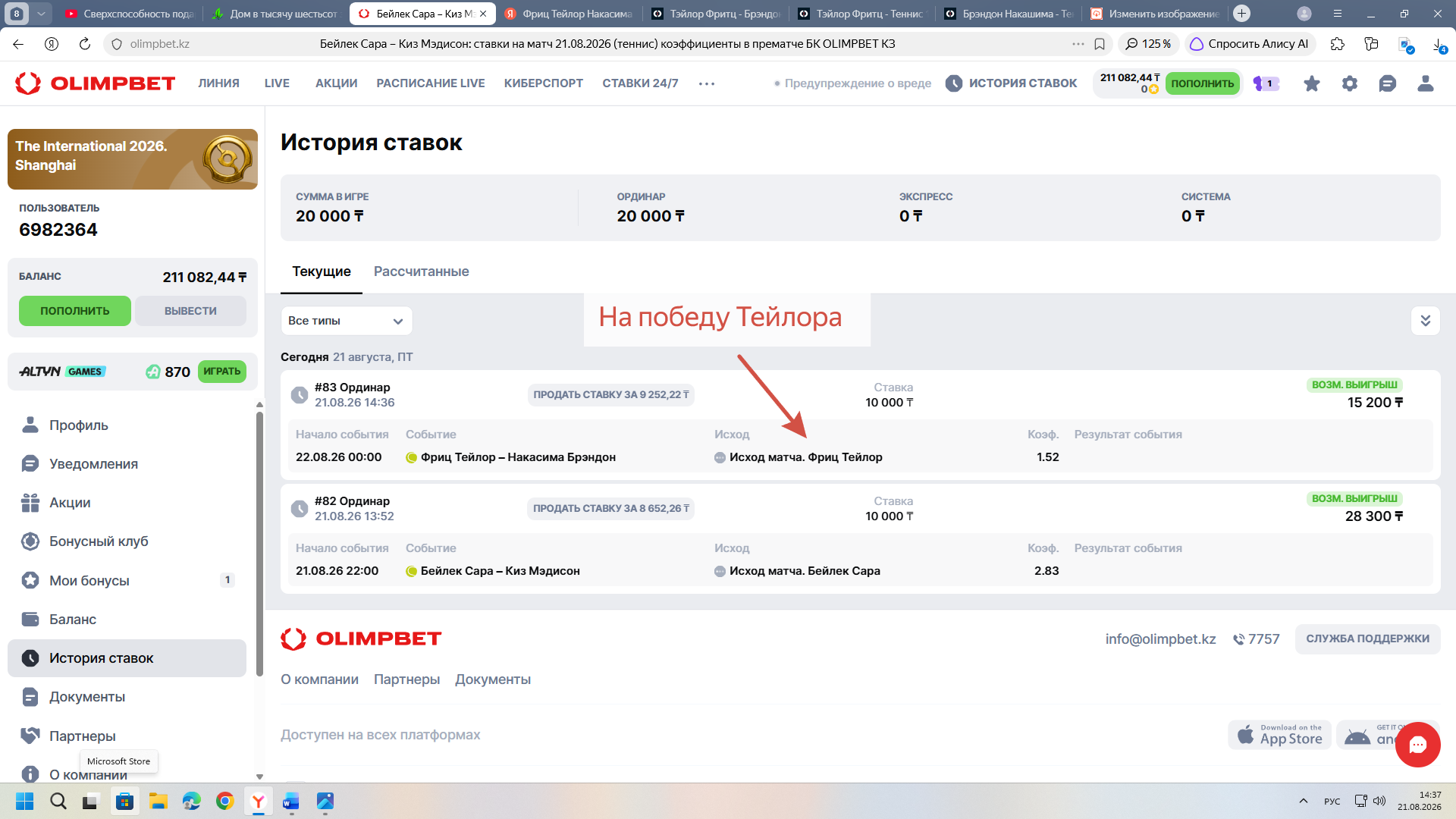The height and width of the screenshot is (819, 1456).
Task: Open user account icon in header
Action: click(1426, 83)
